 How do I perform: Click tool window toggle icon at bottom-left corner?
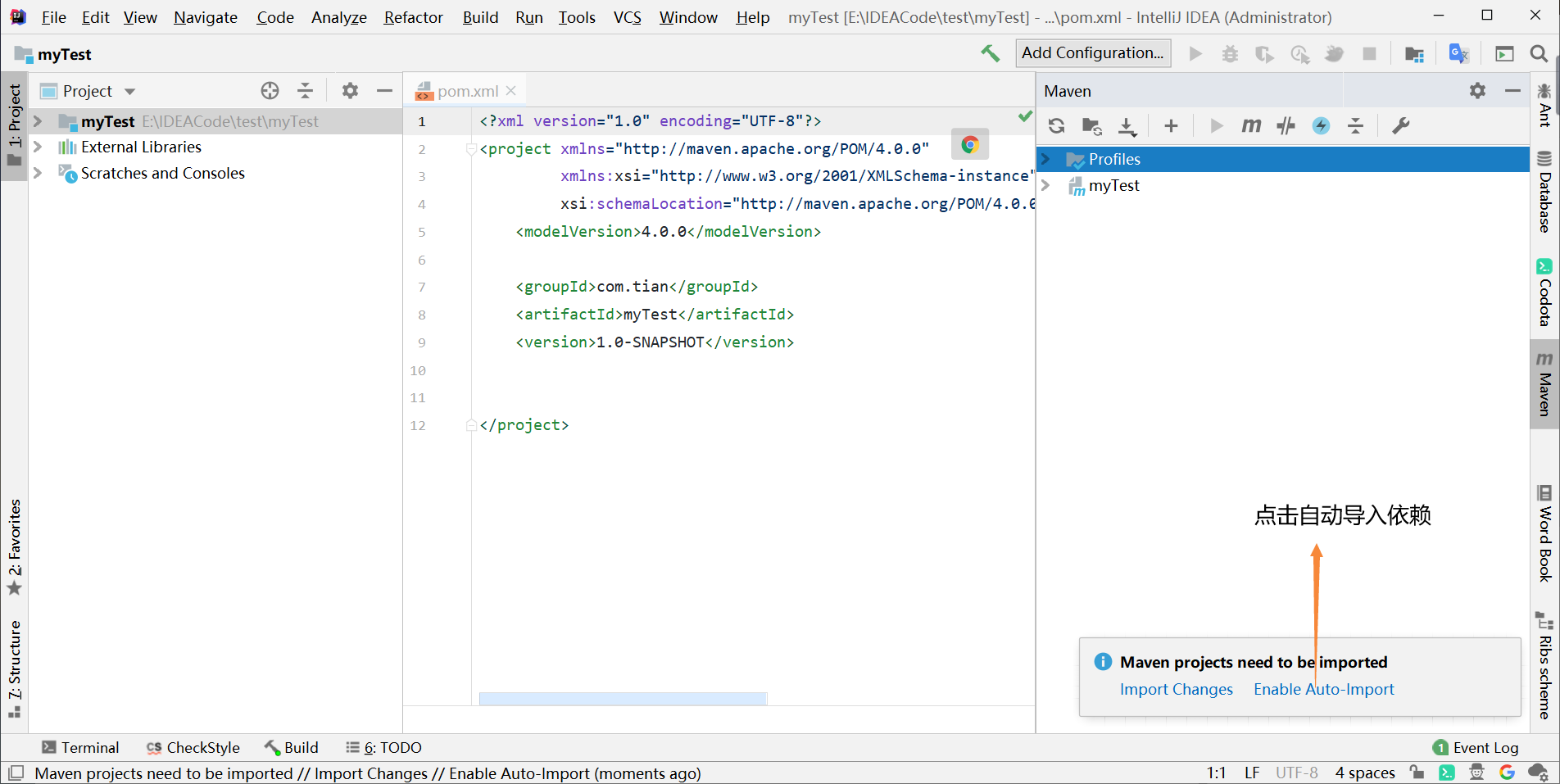16,773
